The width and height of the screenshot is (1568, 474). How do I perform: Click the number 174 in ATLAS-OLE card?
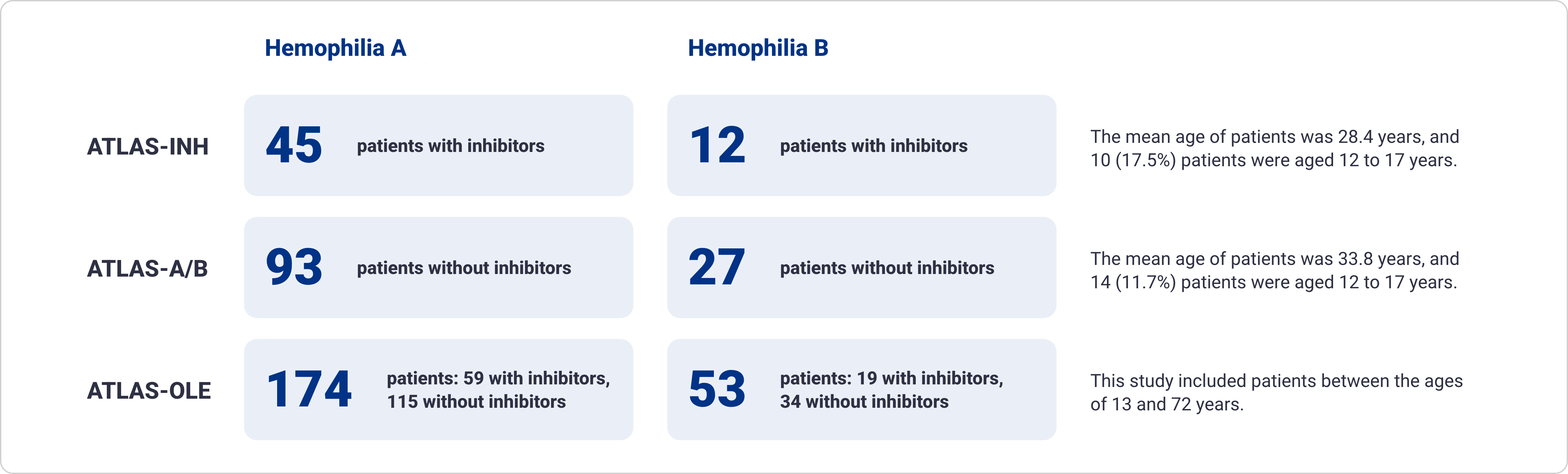[x=309, y=389]
